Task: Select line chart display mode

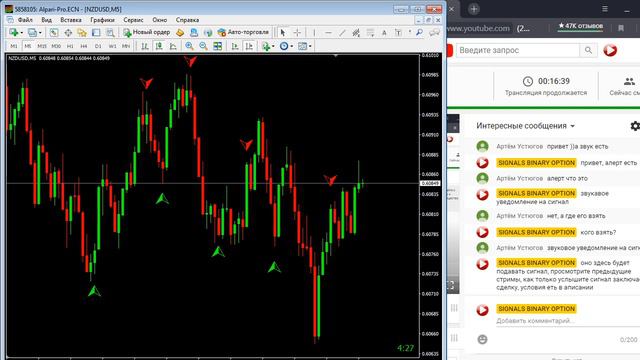Action: pos(173,46)
